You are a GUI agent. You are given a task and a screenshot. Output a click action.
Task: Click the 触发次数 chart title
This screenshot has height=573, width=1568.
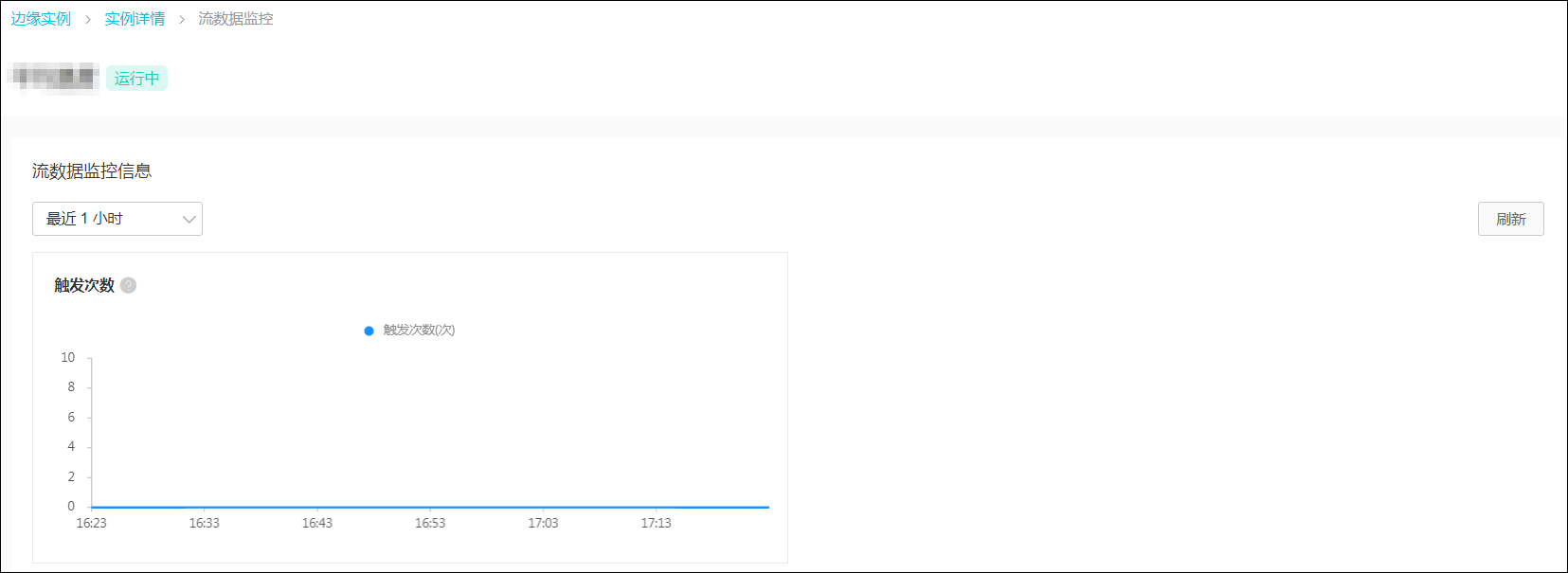click(x=84, y=285)
